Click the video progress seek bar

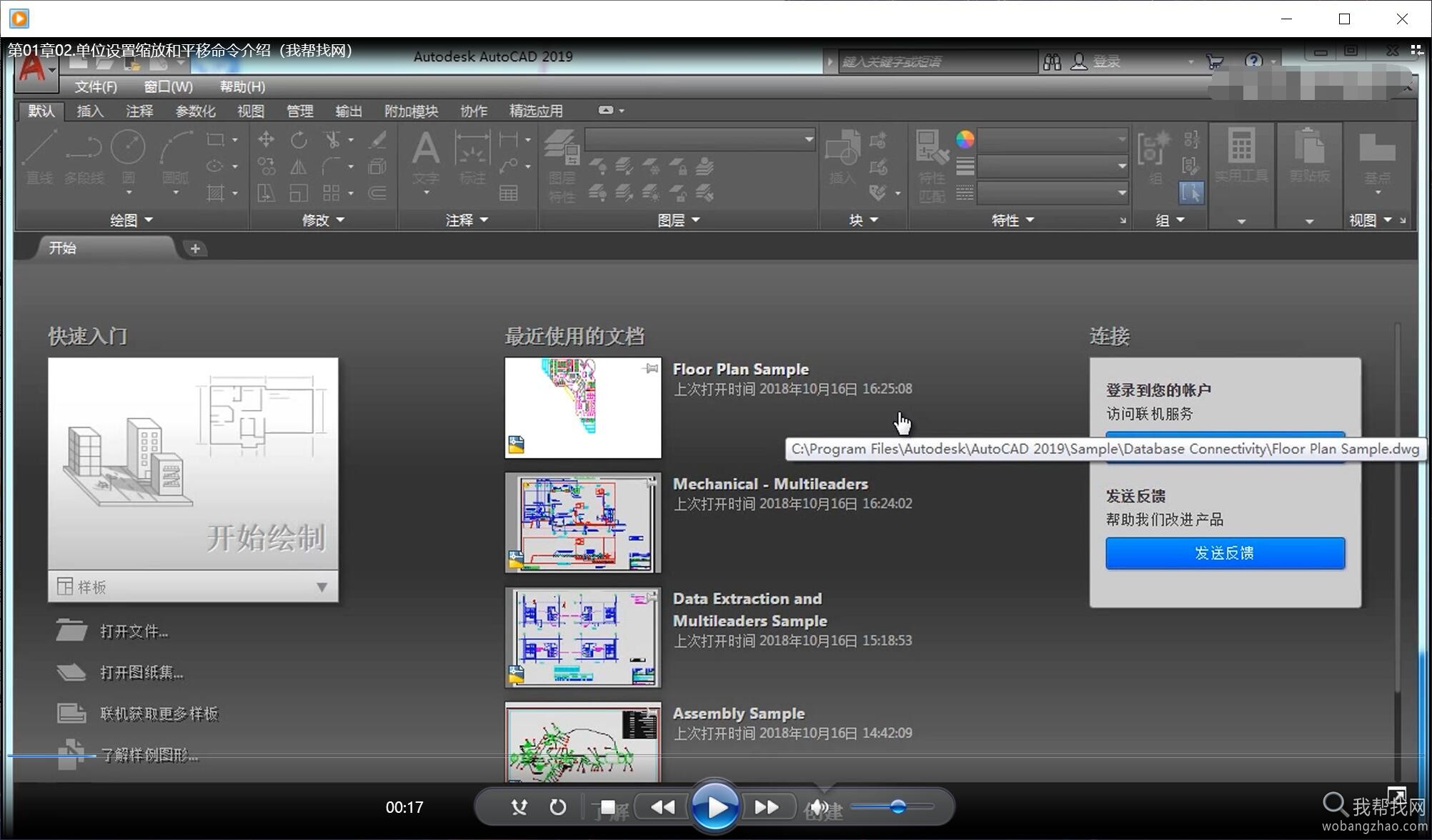716,755
